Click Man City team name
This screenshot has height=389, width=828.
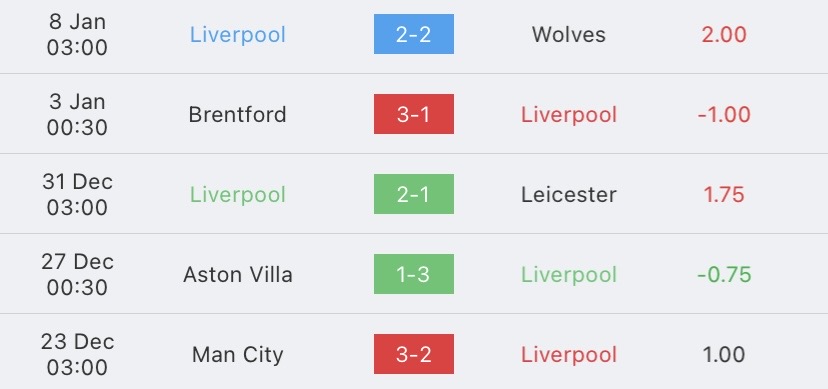pos(238,355)
